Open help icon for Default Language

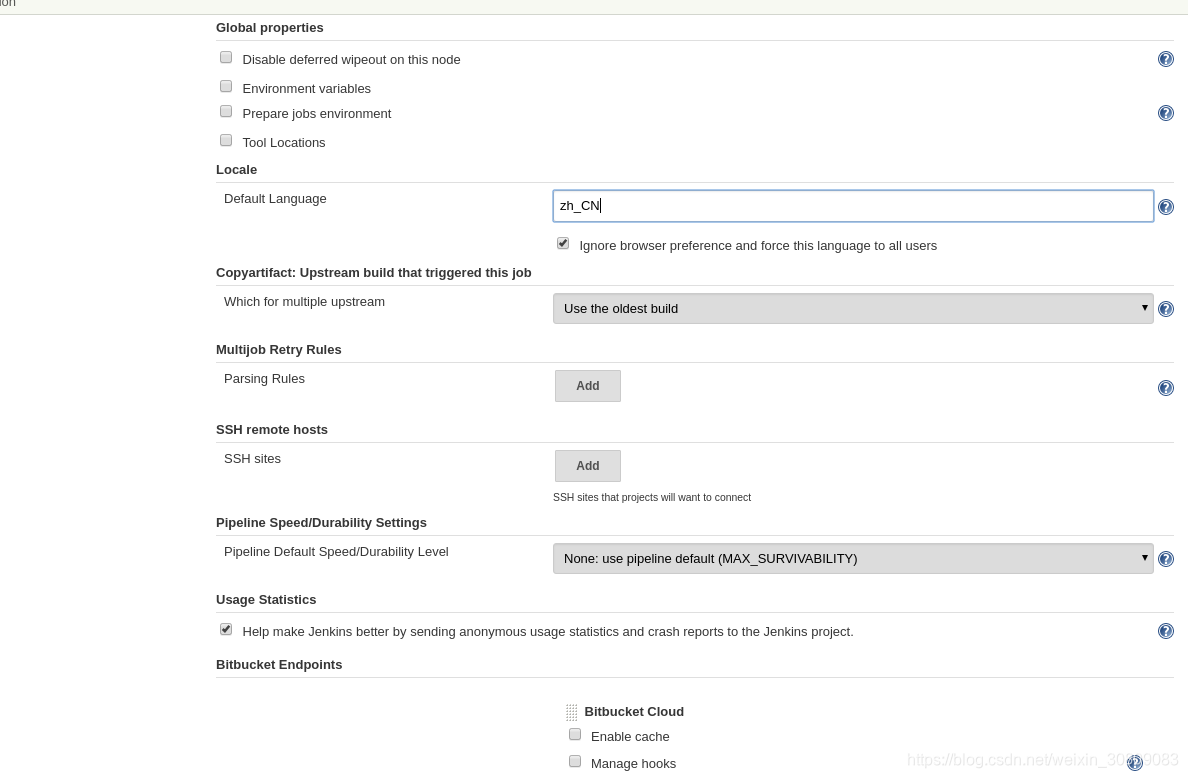click(x=1165, y=207)
